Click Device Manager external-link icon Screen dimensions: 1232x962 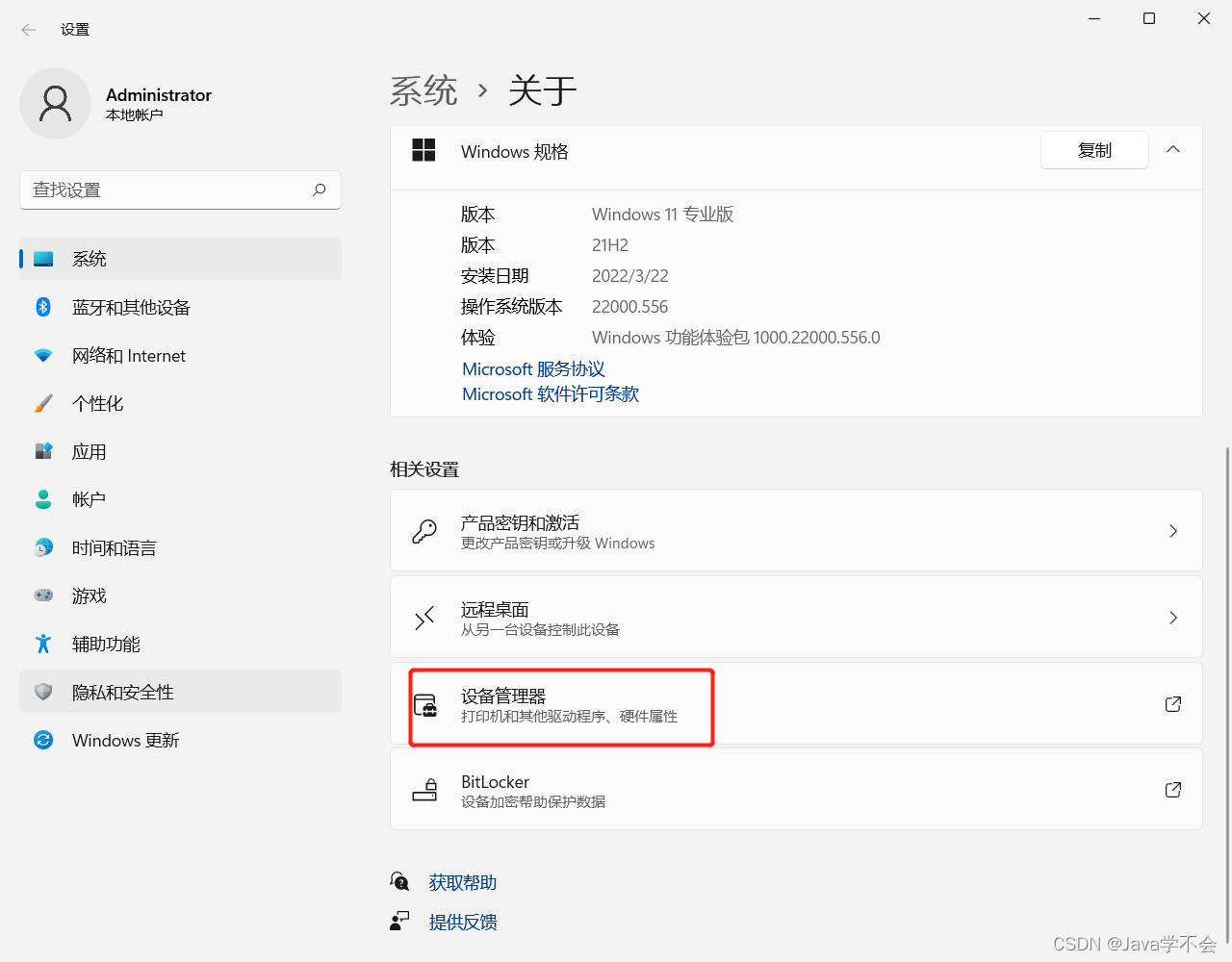[1173, 704]
